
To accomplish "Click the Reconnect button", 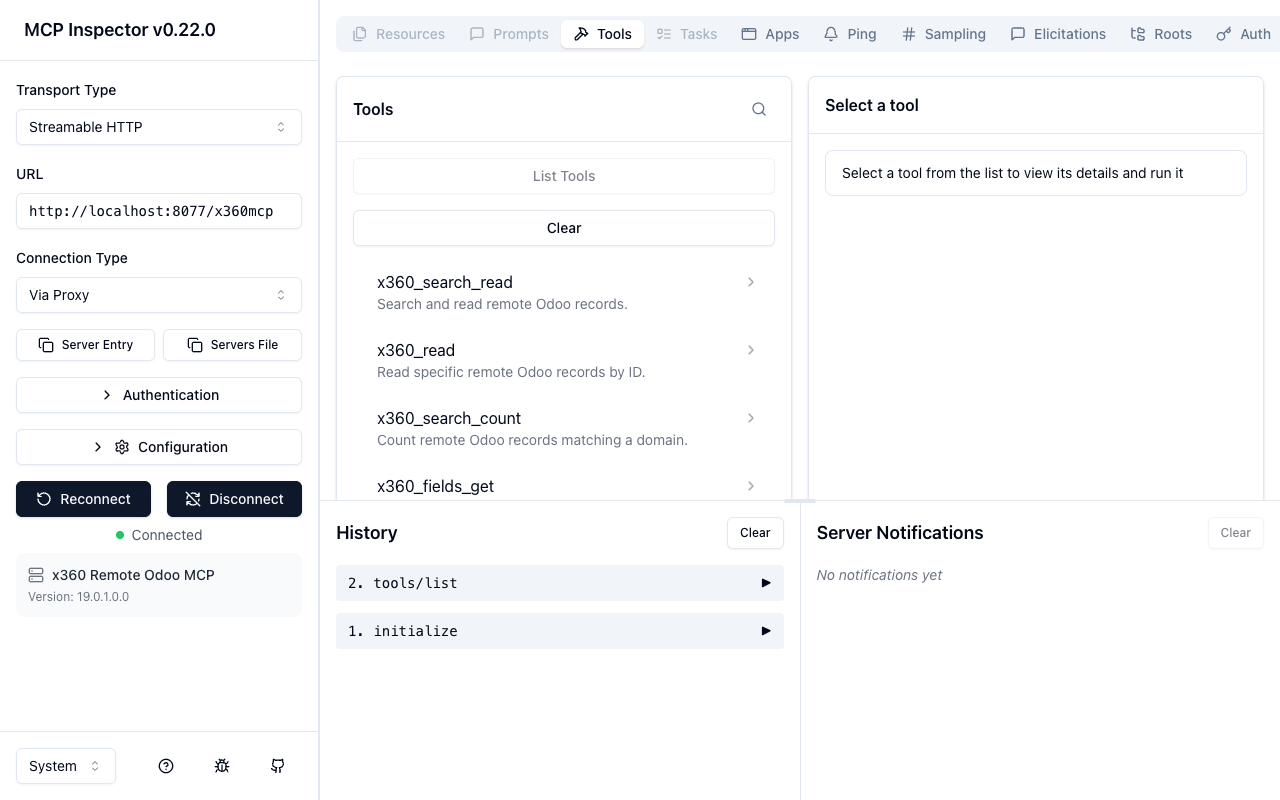I will pyautogui.click(x=84, y=499).
